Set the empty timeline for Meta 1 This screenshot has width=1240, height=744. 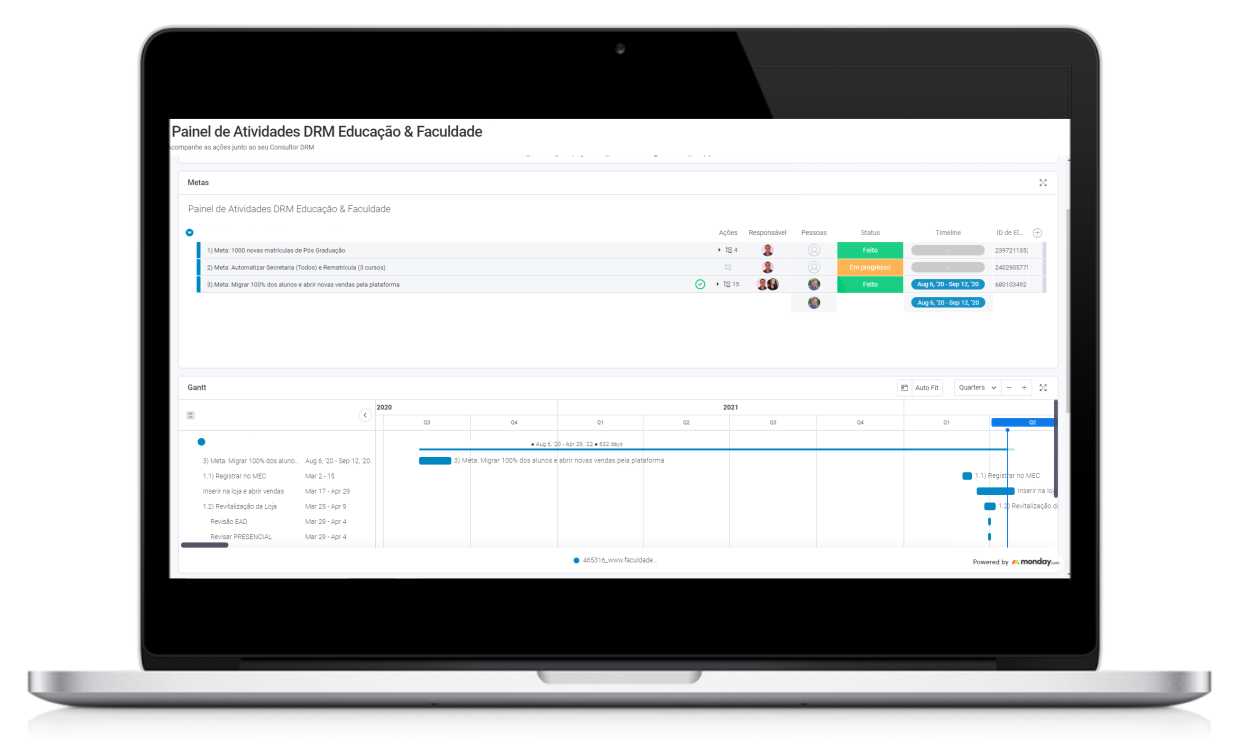pos(947,250)
